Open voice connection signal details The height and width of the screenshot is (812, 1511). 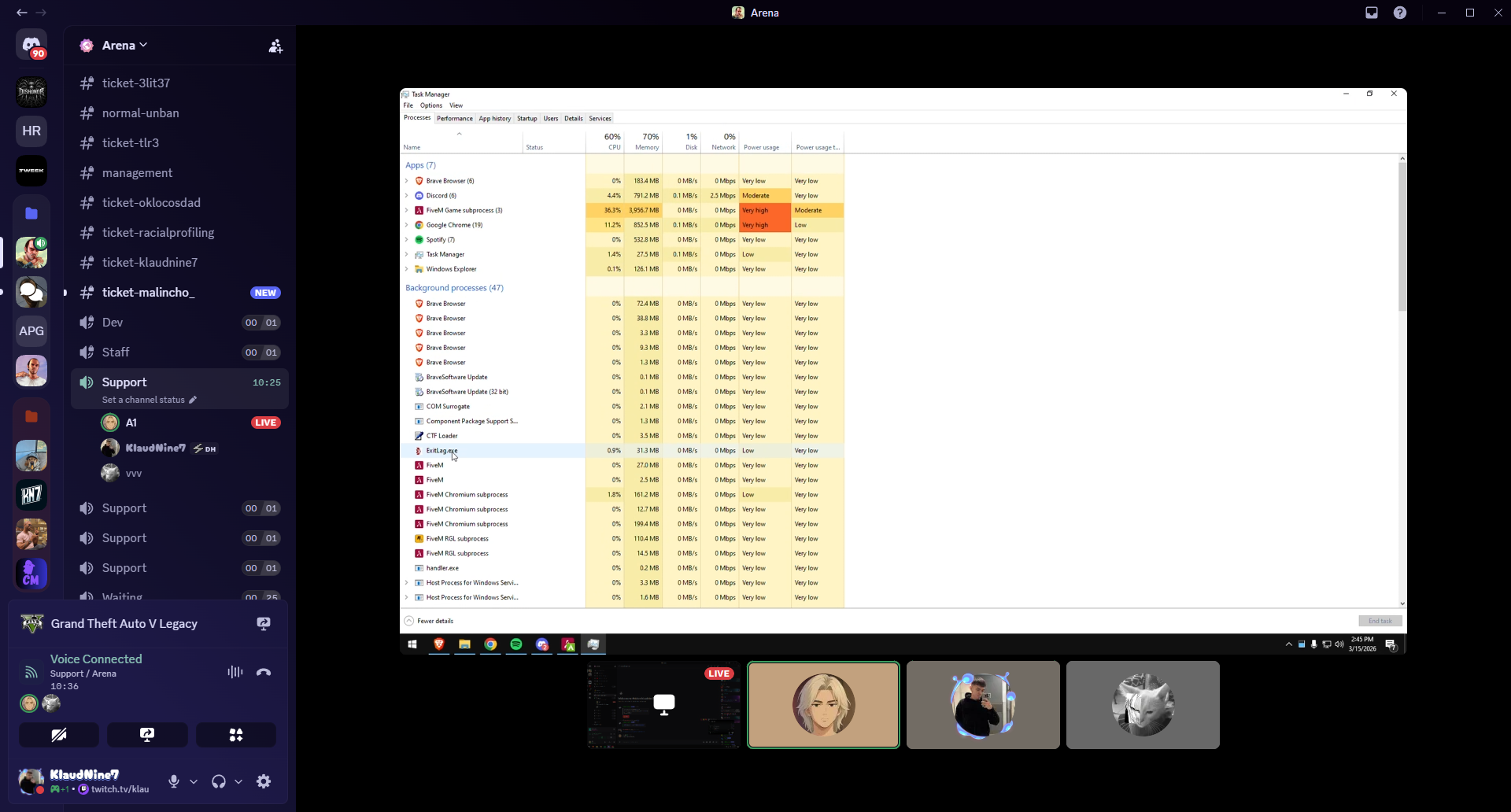click(31, 672)
